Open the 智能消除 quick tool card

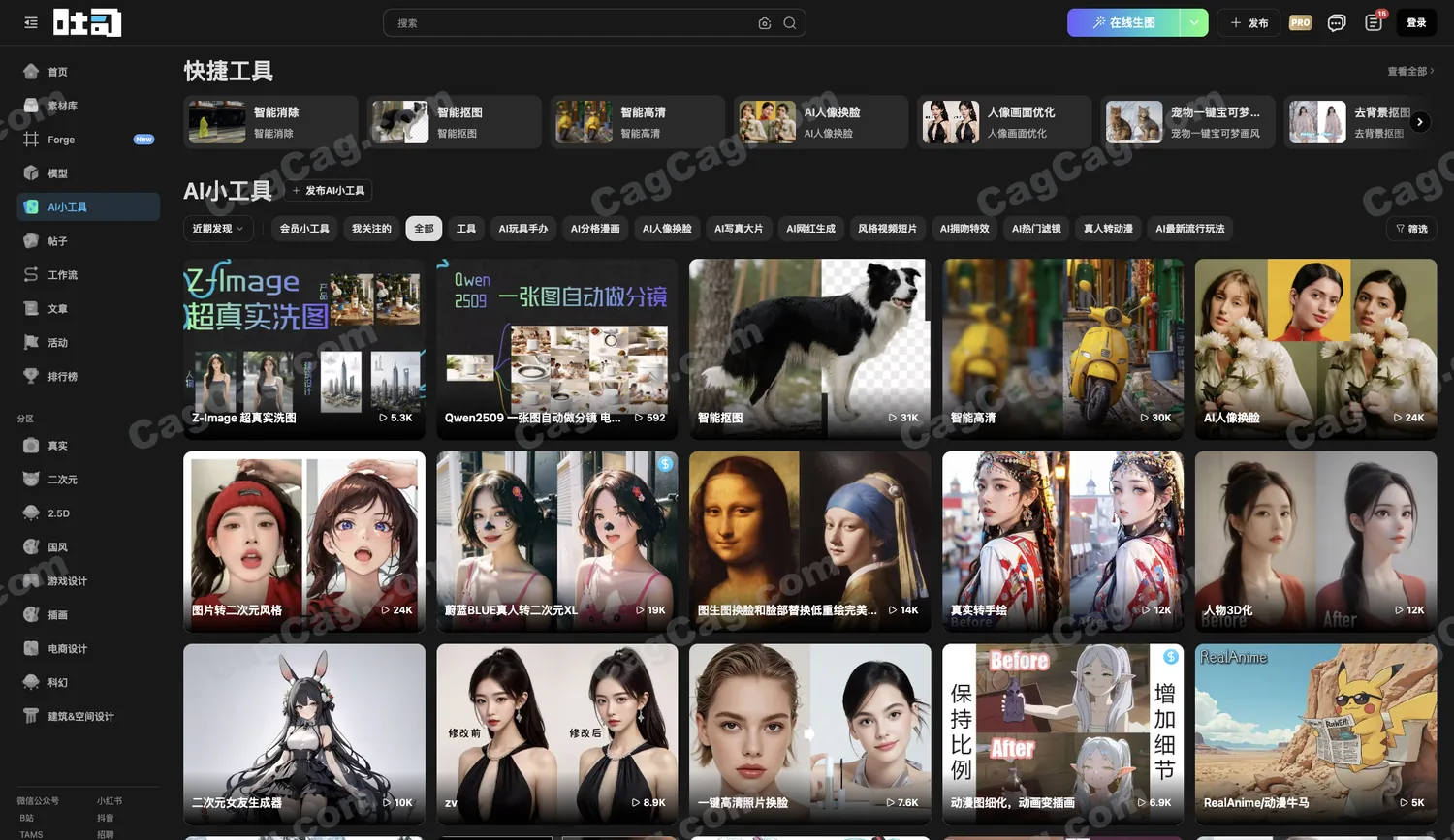270,122
